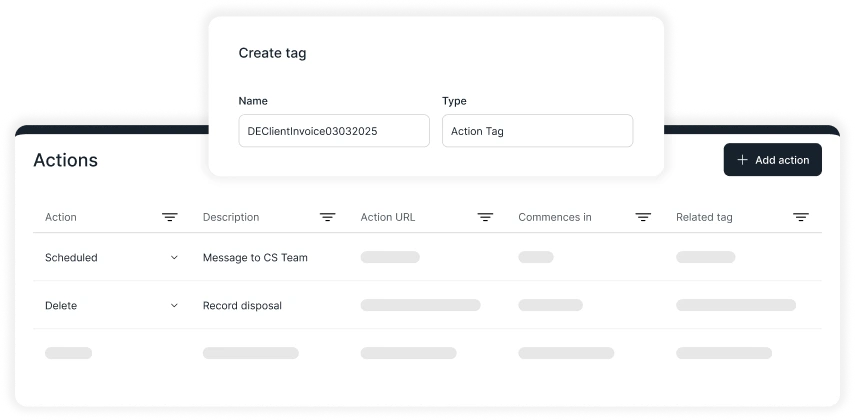Click the Action column header label
The height and width of the screenshot is (420, 855).
[61, 217]
